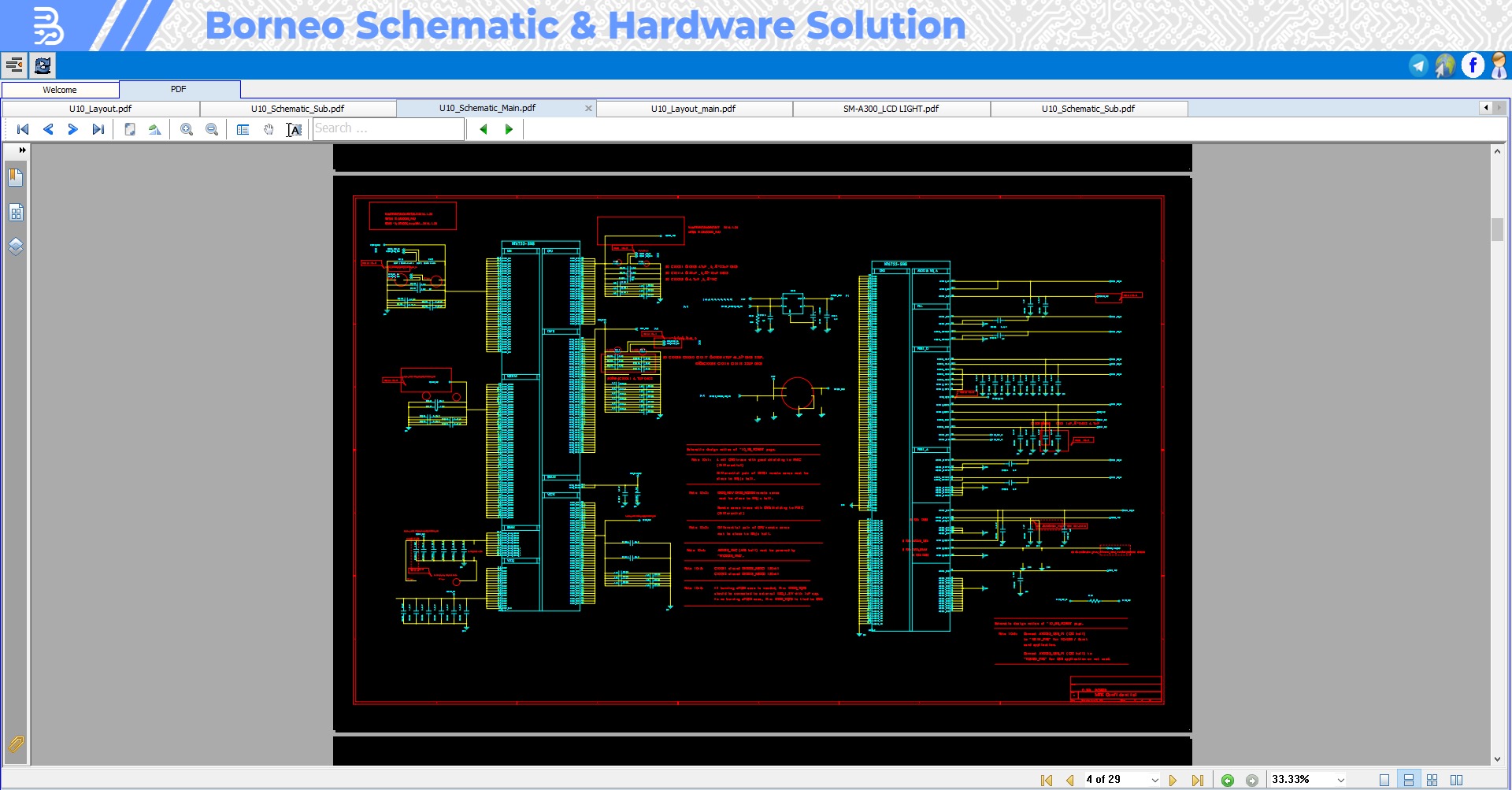The image size is (1512, 790).
Task: Switch to the Welcome tab
Action: (x=59, y=90)
